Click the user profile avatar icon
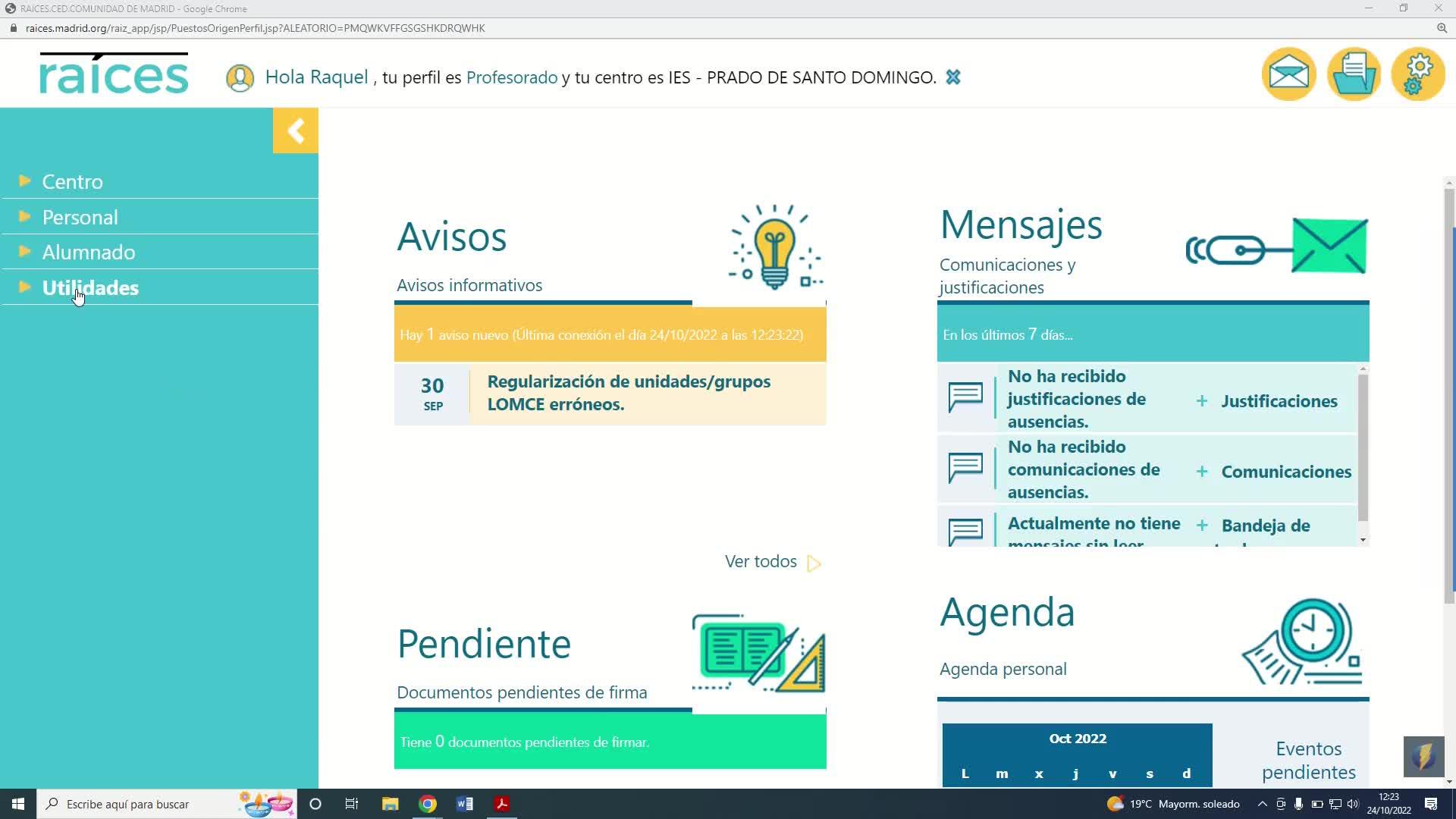The width and height of the screenshot is (1456, 819). tap(240, 78)
